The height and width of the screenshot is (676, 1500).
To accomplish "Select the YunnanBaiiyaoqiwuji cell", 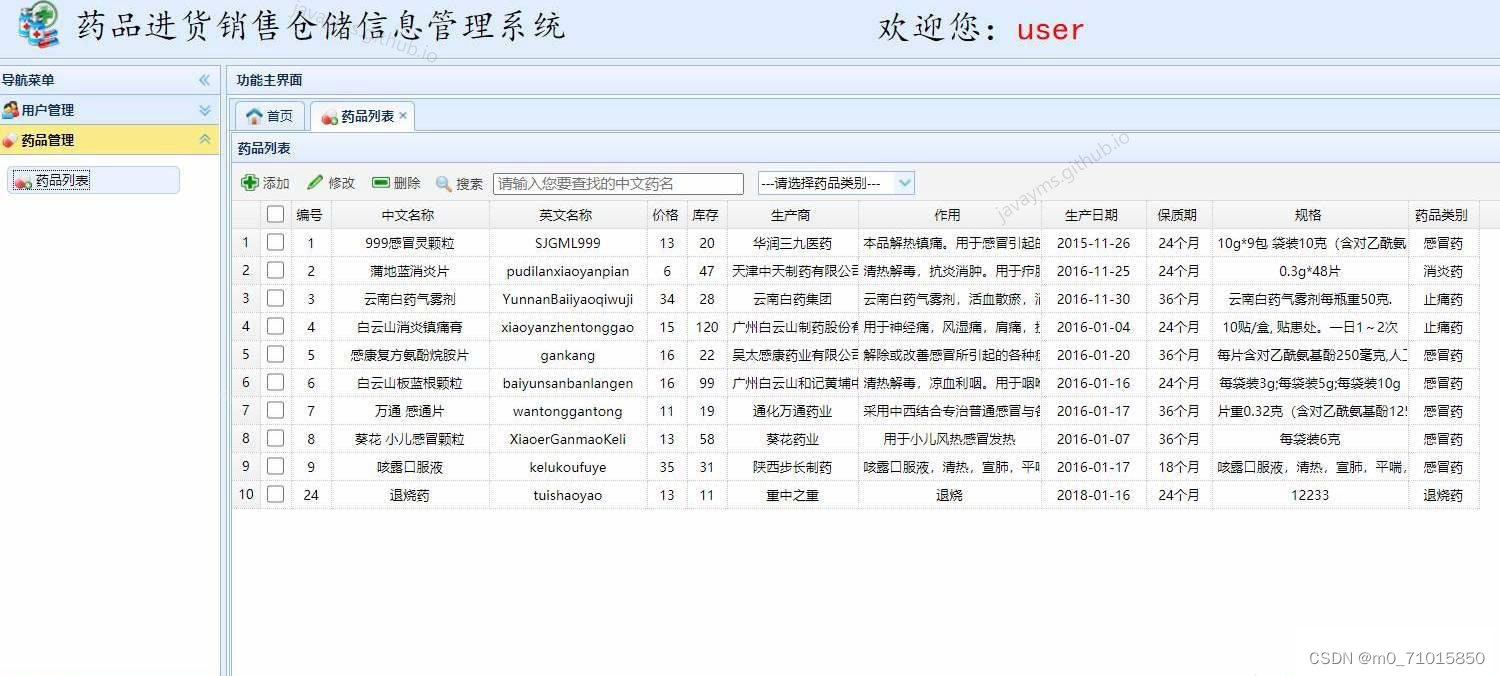I will [x=567, y=299].
